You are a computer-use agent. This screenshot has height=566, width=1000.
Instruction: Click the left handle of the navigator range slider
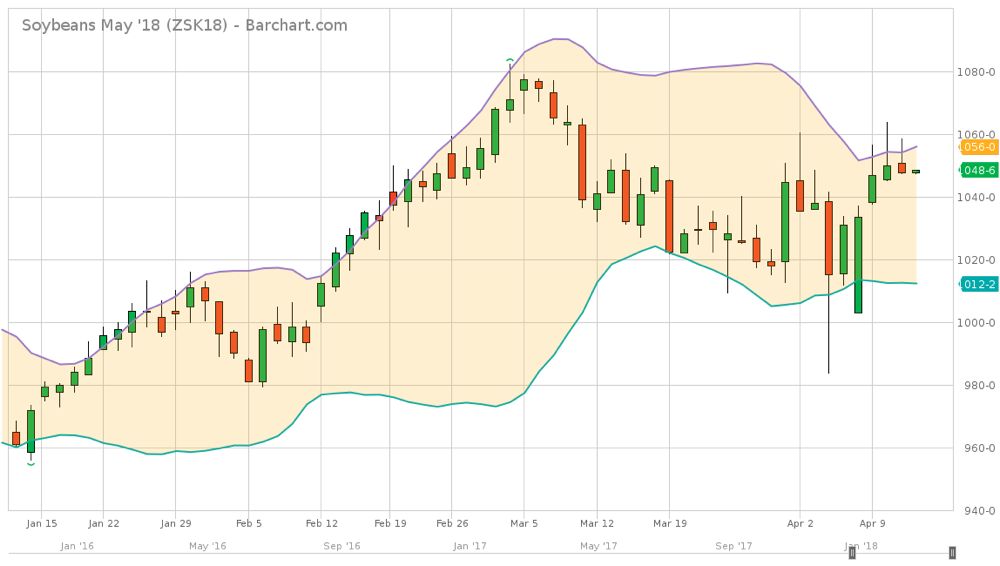(x=852, y=553)
